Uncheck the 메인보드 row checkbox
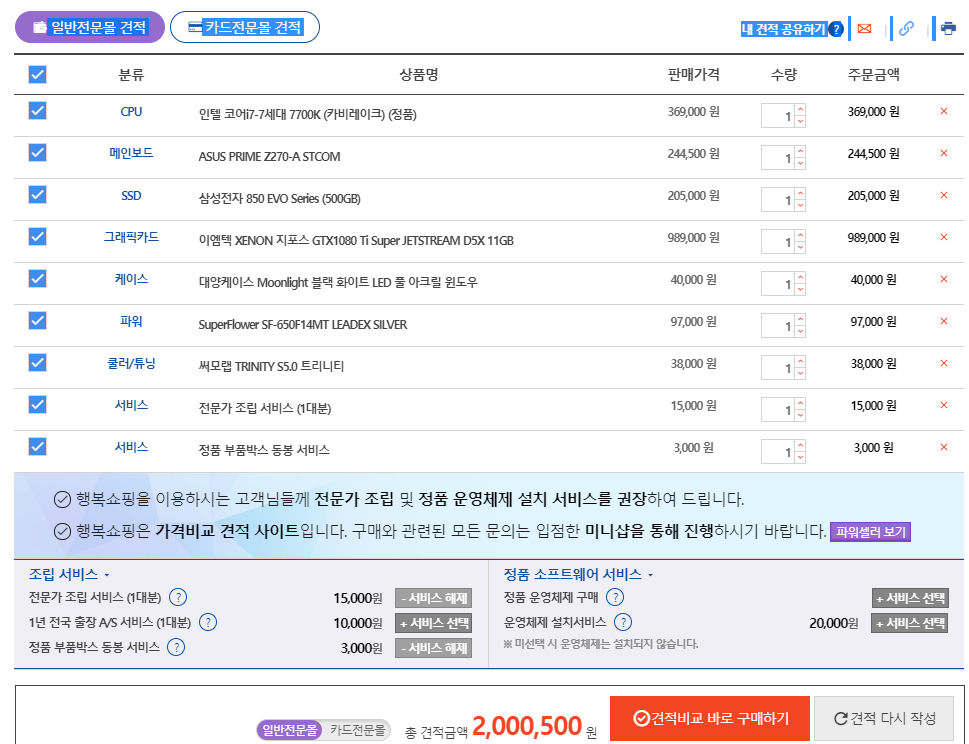Screen dimensions: 969x744 [38, 153]
